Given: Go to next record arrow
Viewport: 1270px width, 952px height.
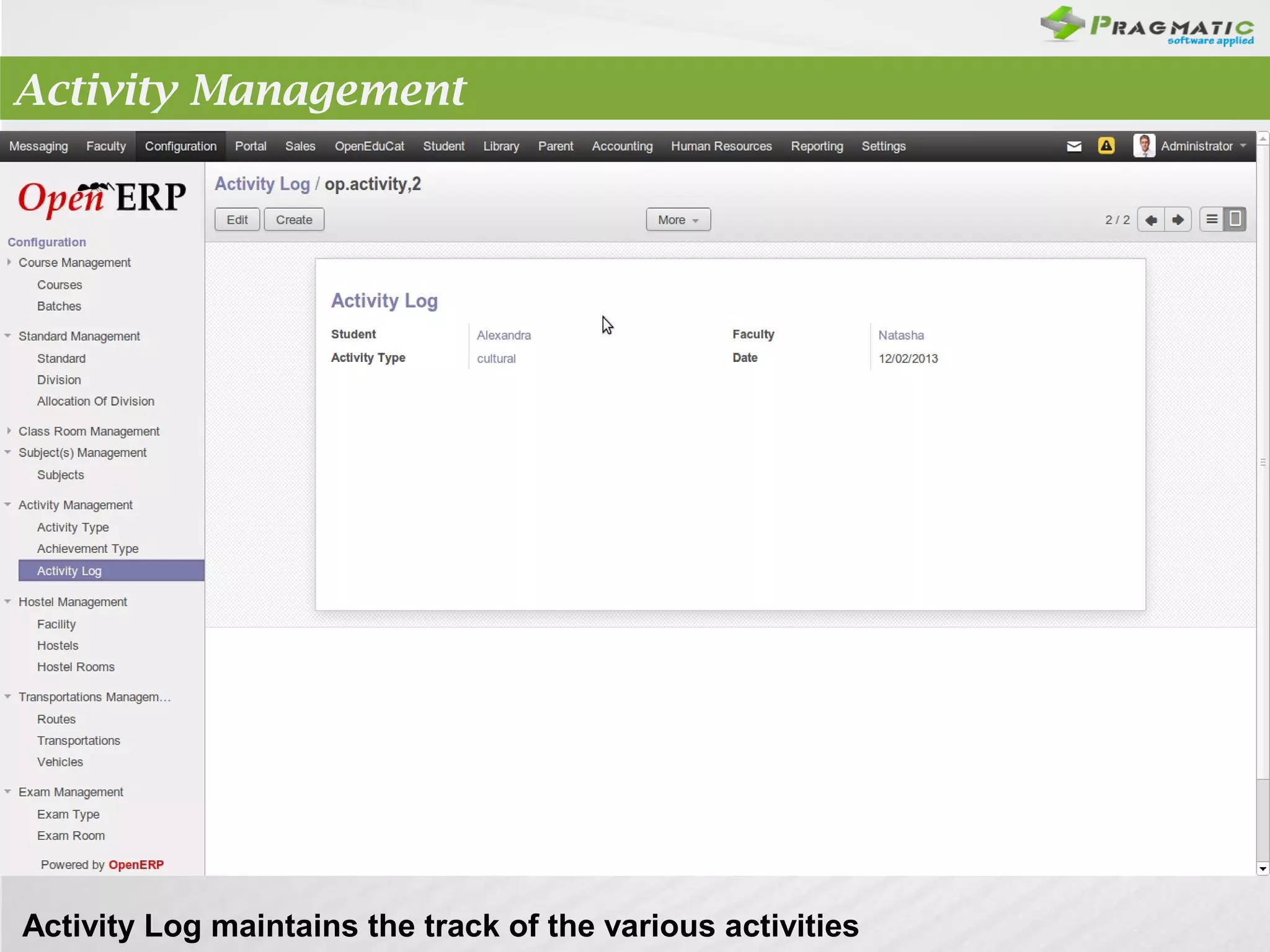Looking at the screenshot, I should 1178,219.
